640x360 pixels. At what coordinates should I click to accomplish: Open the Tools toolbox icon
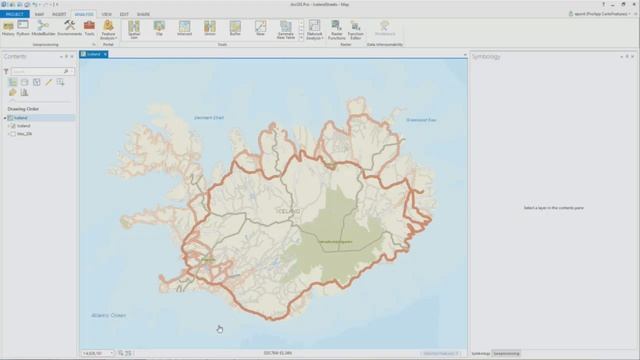89,29
